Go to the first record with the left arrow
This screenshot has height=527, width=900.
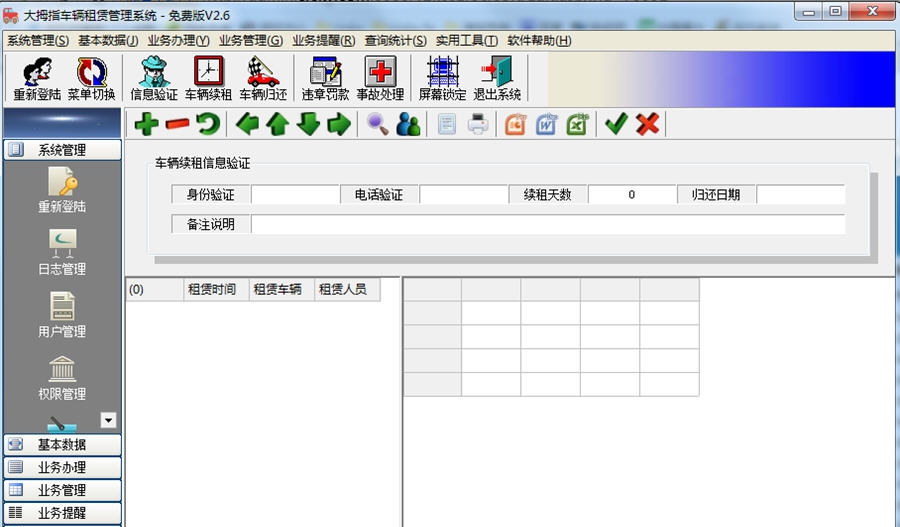click(x=247, y=124)
